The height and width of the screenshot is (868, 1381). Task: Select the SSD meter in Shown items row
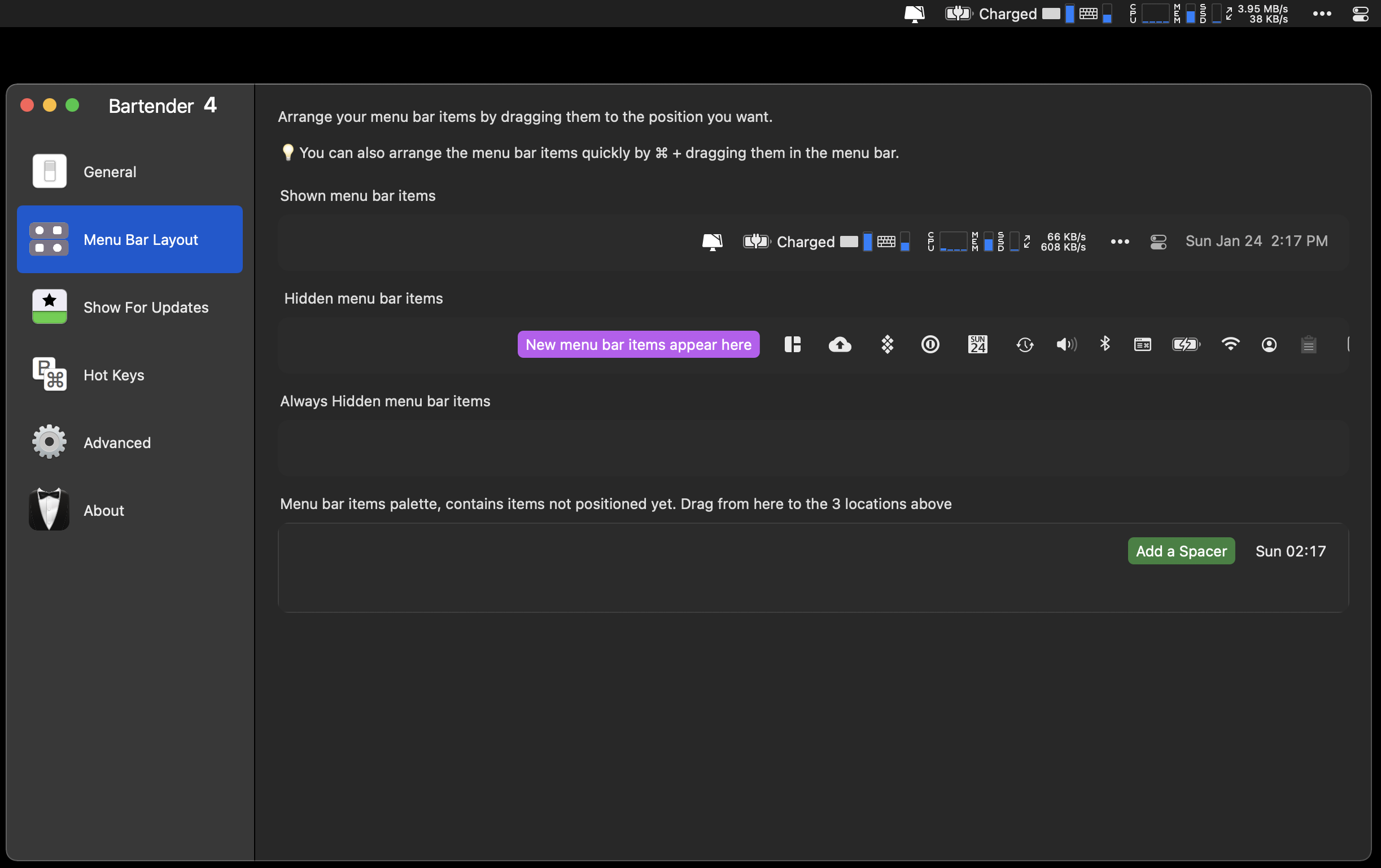click(x=1008, y=242)
